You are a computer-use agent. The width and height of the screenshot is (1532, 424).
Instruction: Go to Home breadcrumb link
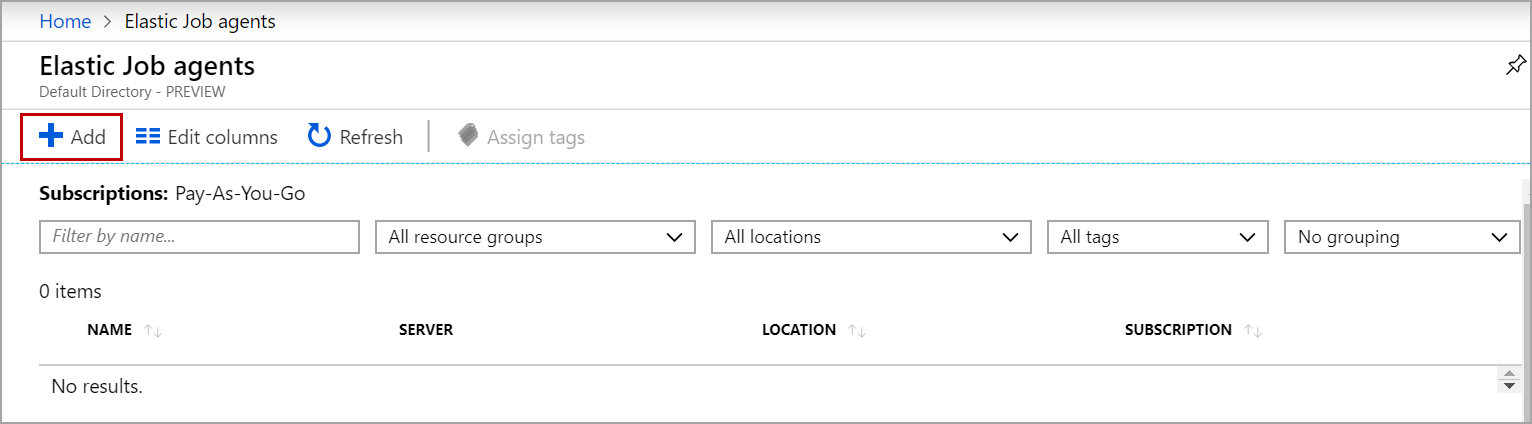[x=65, y=21]
